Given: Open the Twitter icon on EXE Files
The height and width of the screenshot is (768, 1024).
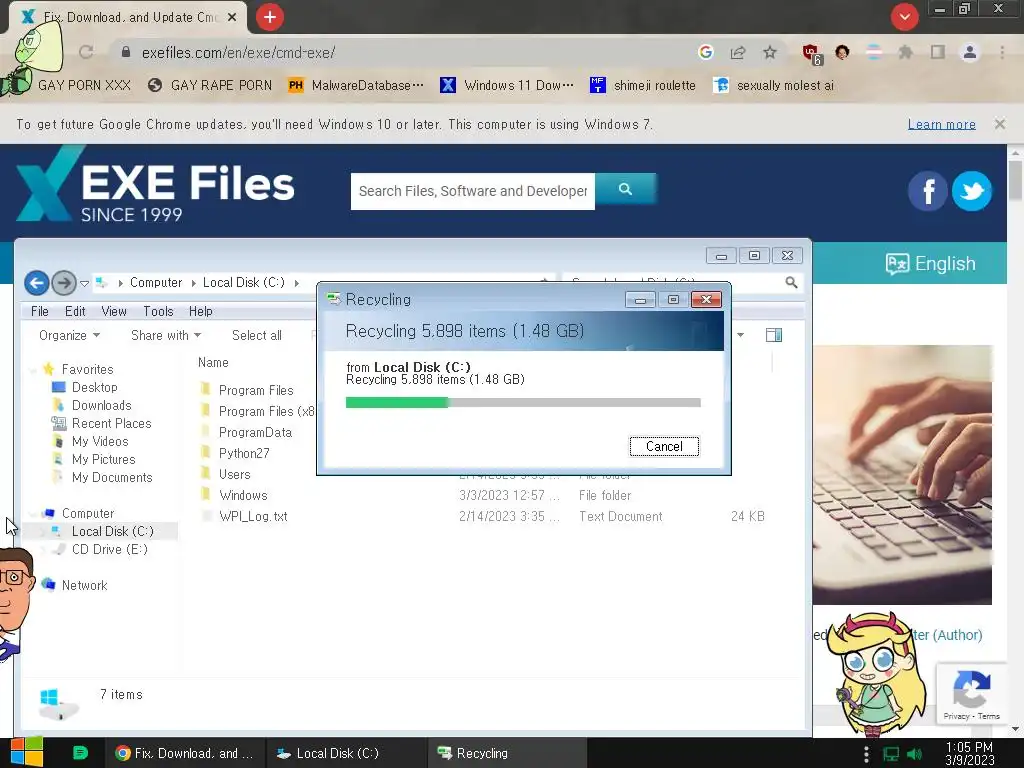Looking at the screenshot, I should 972,191.
